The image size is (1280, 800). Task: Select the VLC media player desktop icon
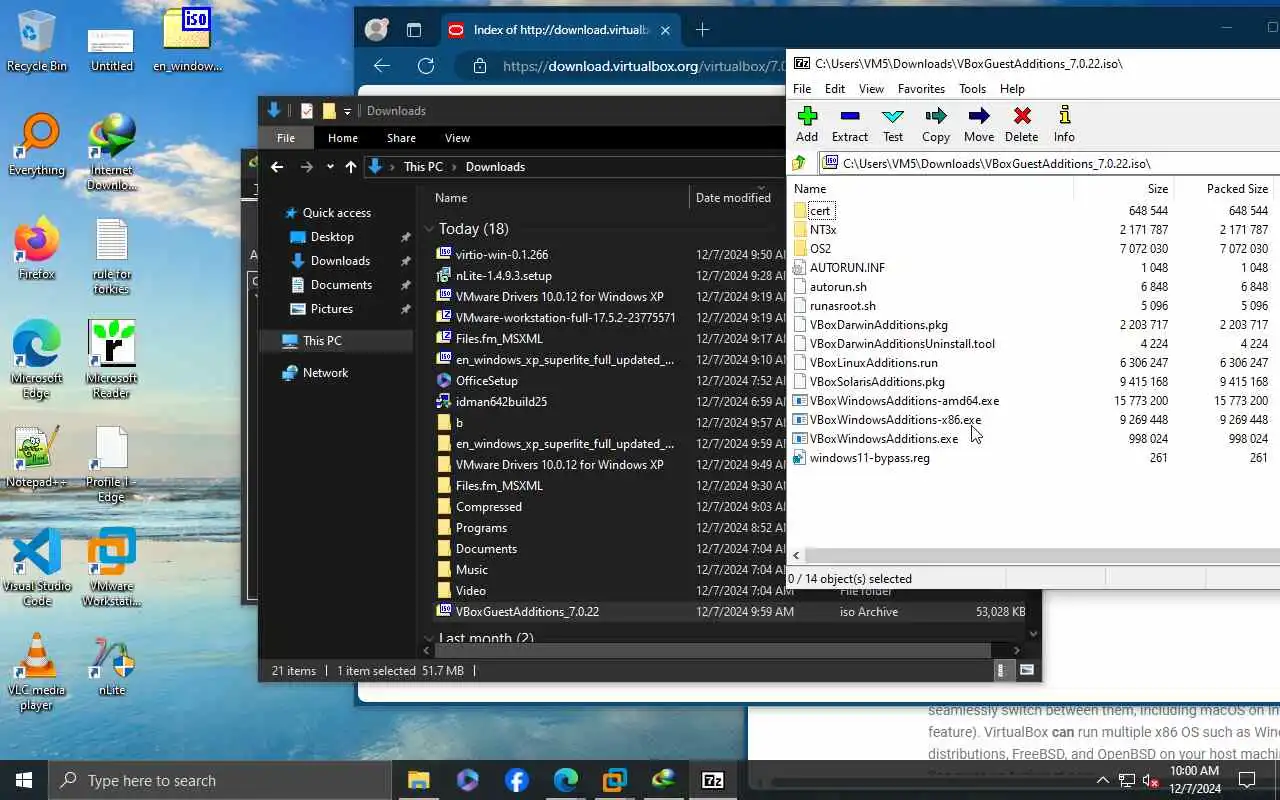pos(37,672)
